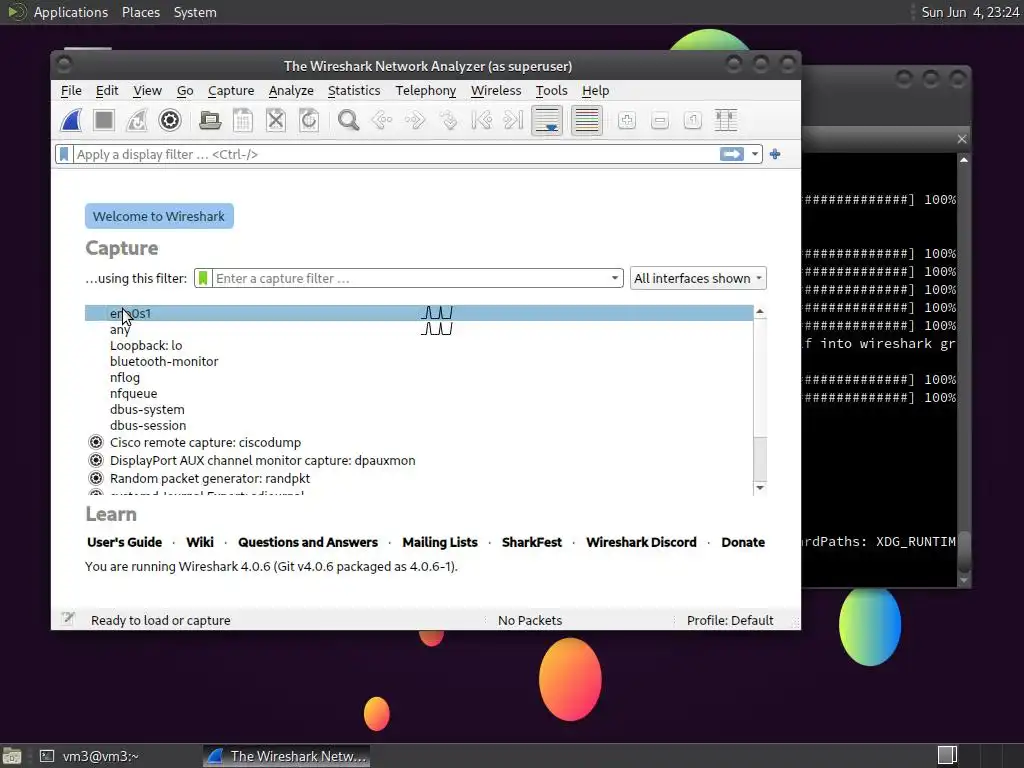Open the File menu
Image resolution: width=1024 pixels, height=768 pixels.
pyautogui.click(x=71, y=91)
